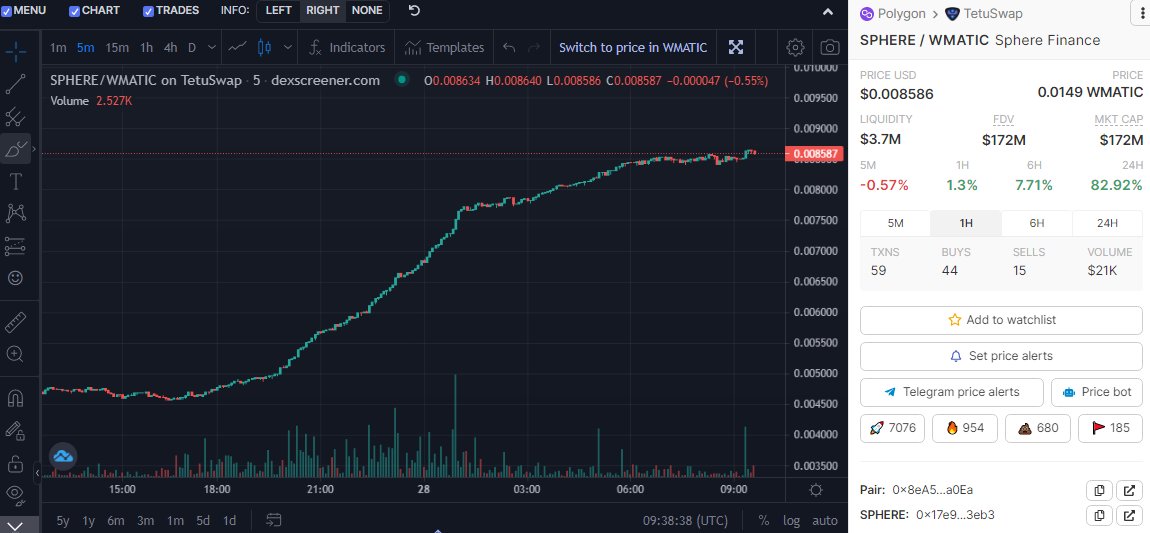Select the trend line drawing tool

15,84
